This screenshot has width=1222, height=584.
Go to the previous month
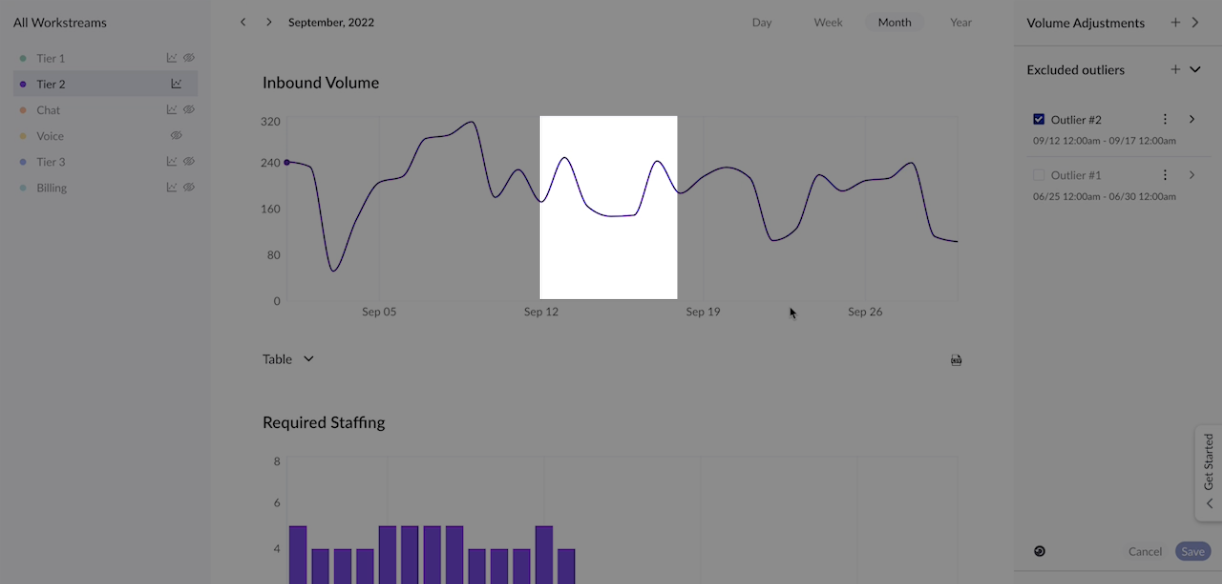tap(243, 22)
